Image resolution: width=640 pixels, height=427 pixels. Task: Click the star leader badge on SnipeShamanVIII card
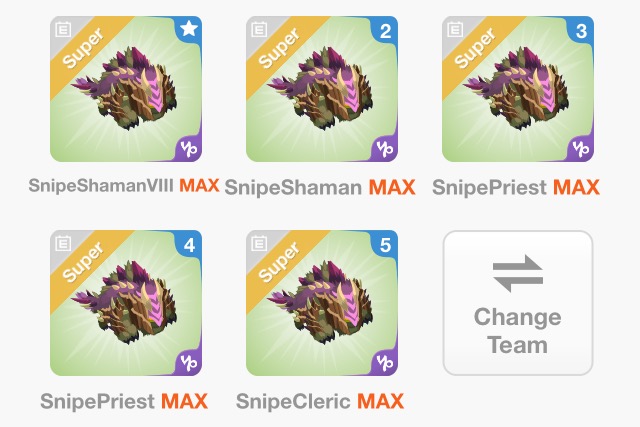pyautogui.click(x=189, y=29)
